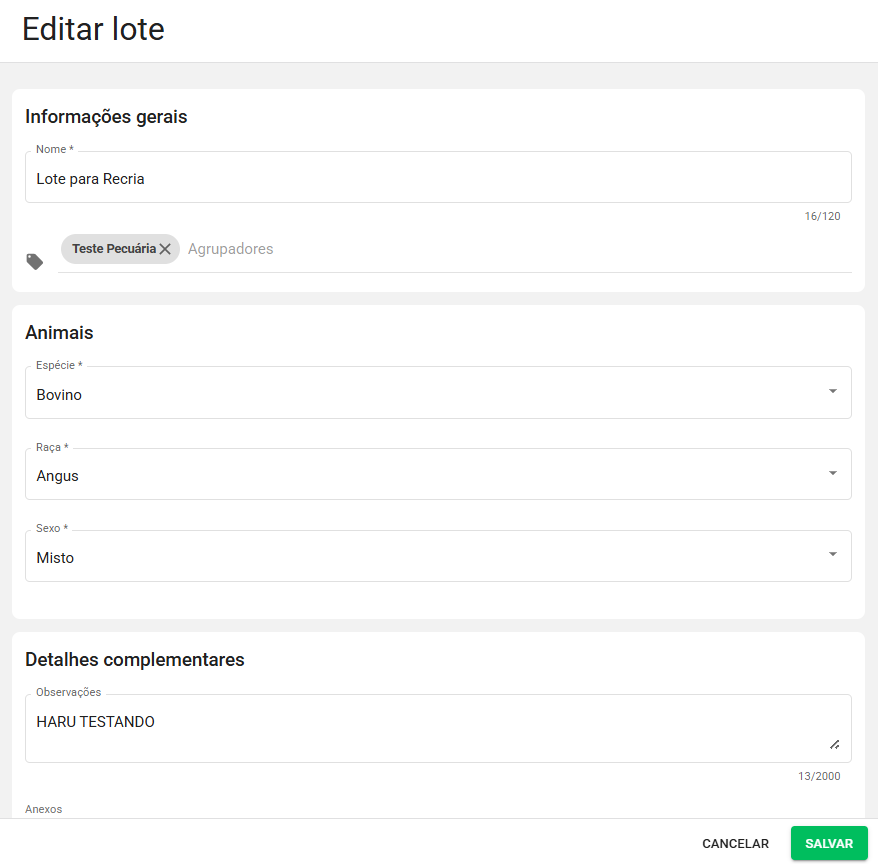Select the Teste Pecuária chip label
878x864 pixels.
(113, 249)
